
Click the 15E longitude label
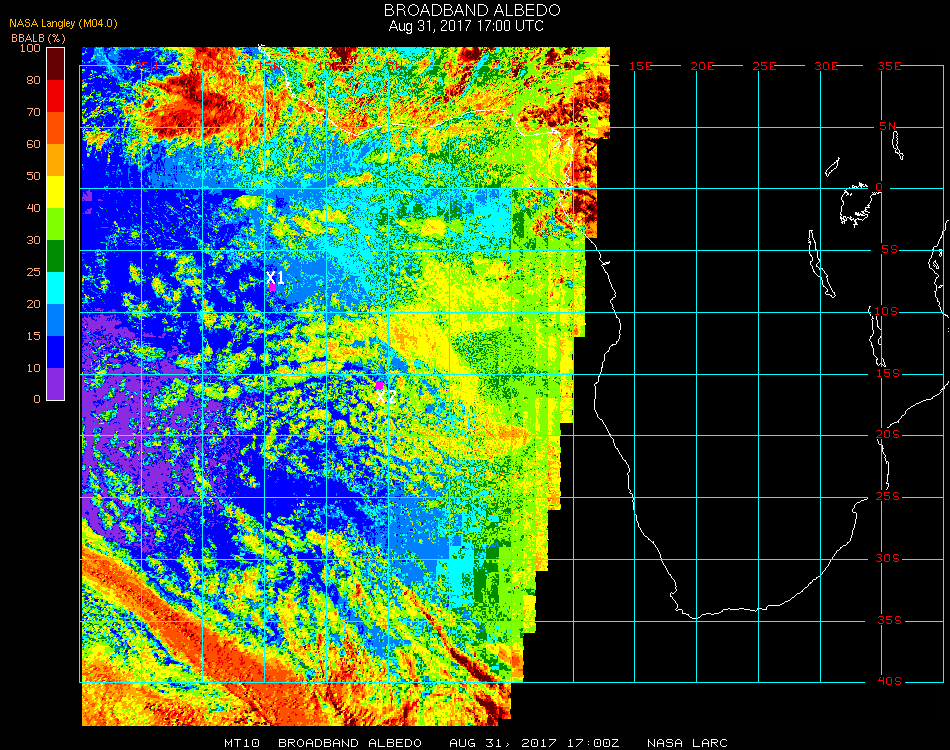tap(640, 66)
